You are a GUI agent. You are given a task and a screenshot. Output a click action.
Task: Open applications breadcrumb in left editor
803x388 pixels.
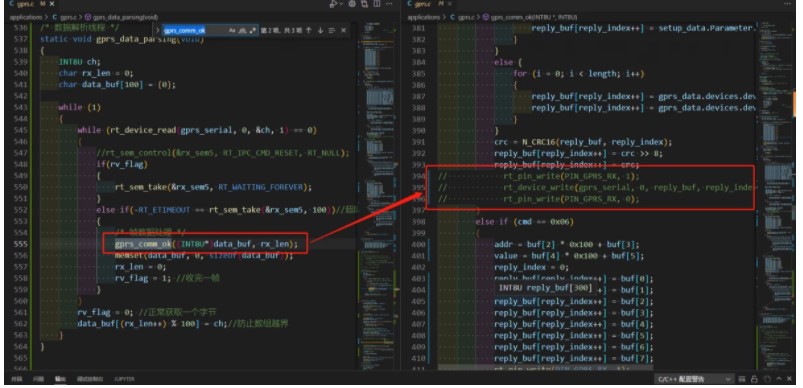(x=25, y=17)
